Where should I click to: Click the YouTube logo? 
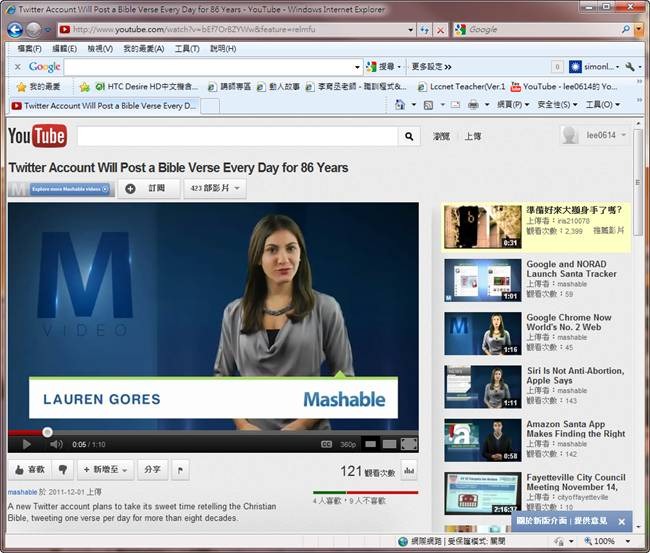pyautogui.click(x=37, y=136)
